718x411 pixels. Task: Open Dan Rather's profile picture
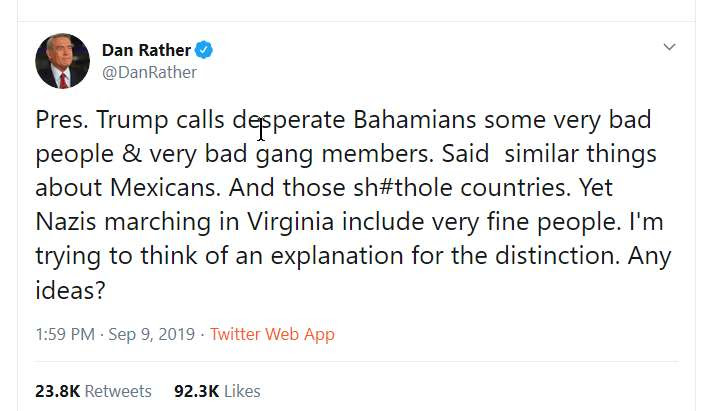tap(62, 61)
